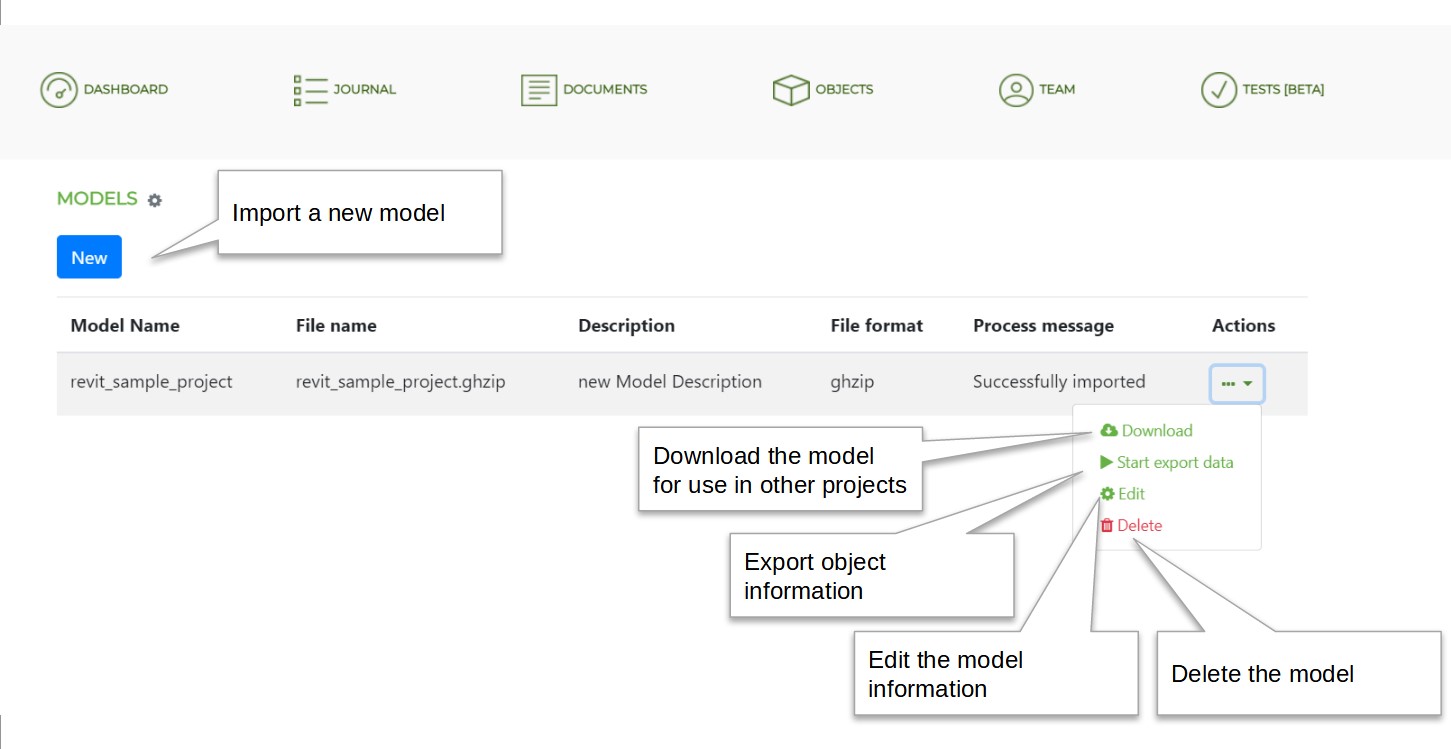Open TESTS [BETA] section
The height and width of the screenshot is (749, 1451).
click(1283, 89)
